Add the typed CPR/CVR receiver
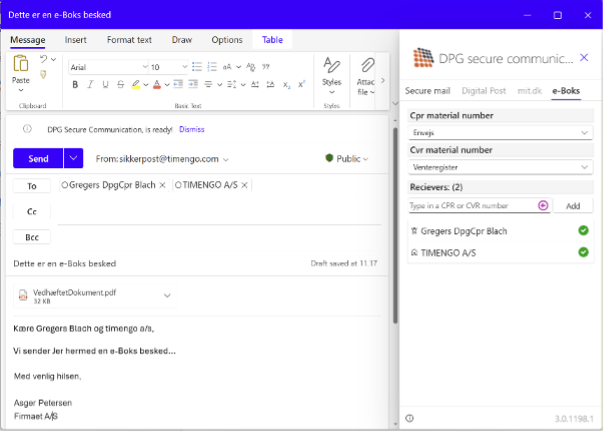The width and height of the screenshot is (604, 432). tap(573, 206)
